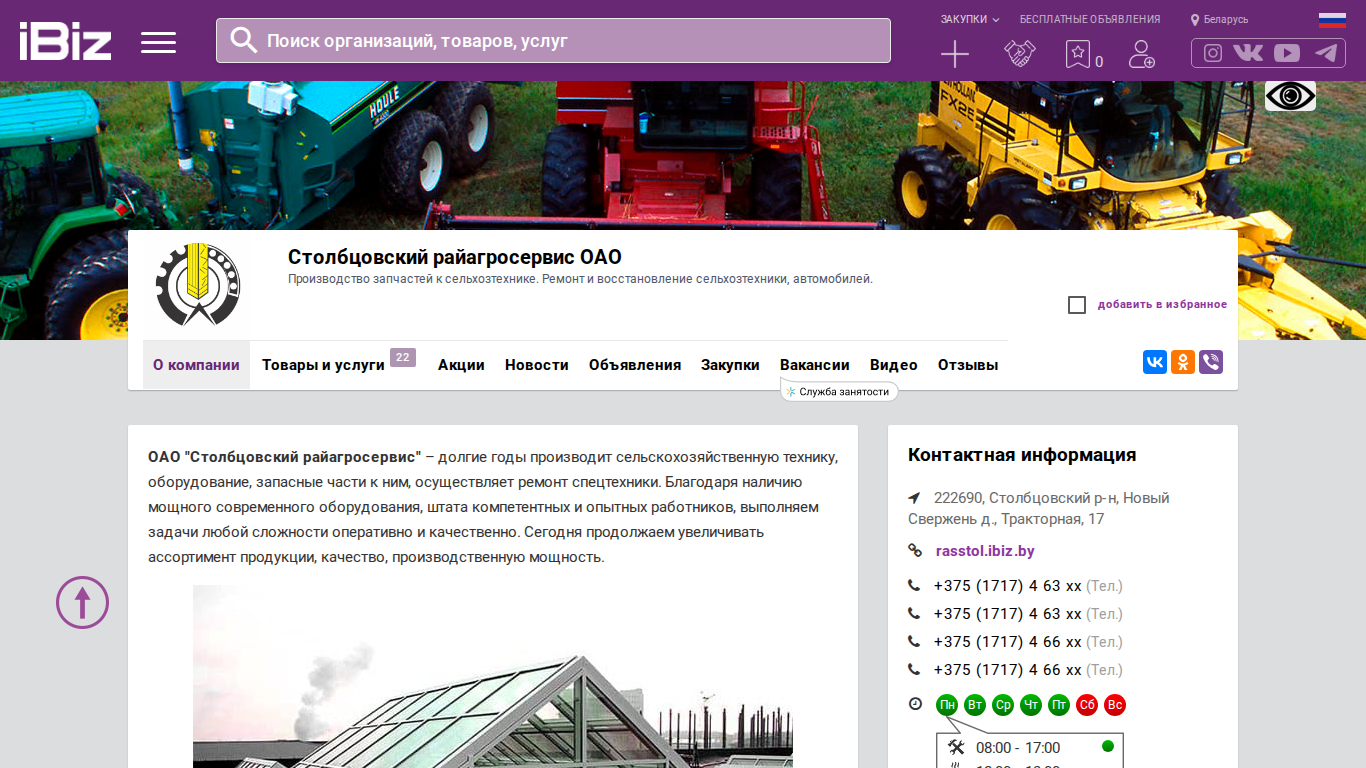Select Thursday 'Чт' day circle
Screen dimensions: 1366x768
pos(1031,705)
